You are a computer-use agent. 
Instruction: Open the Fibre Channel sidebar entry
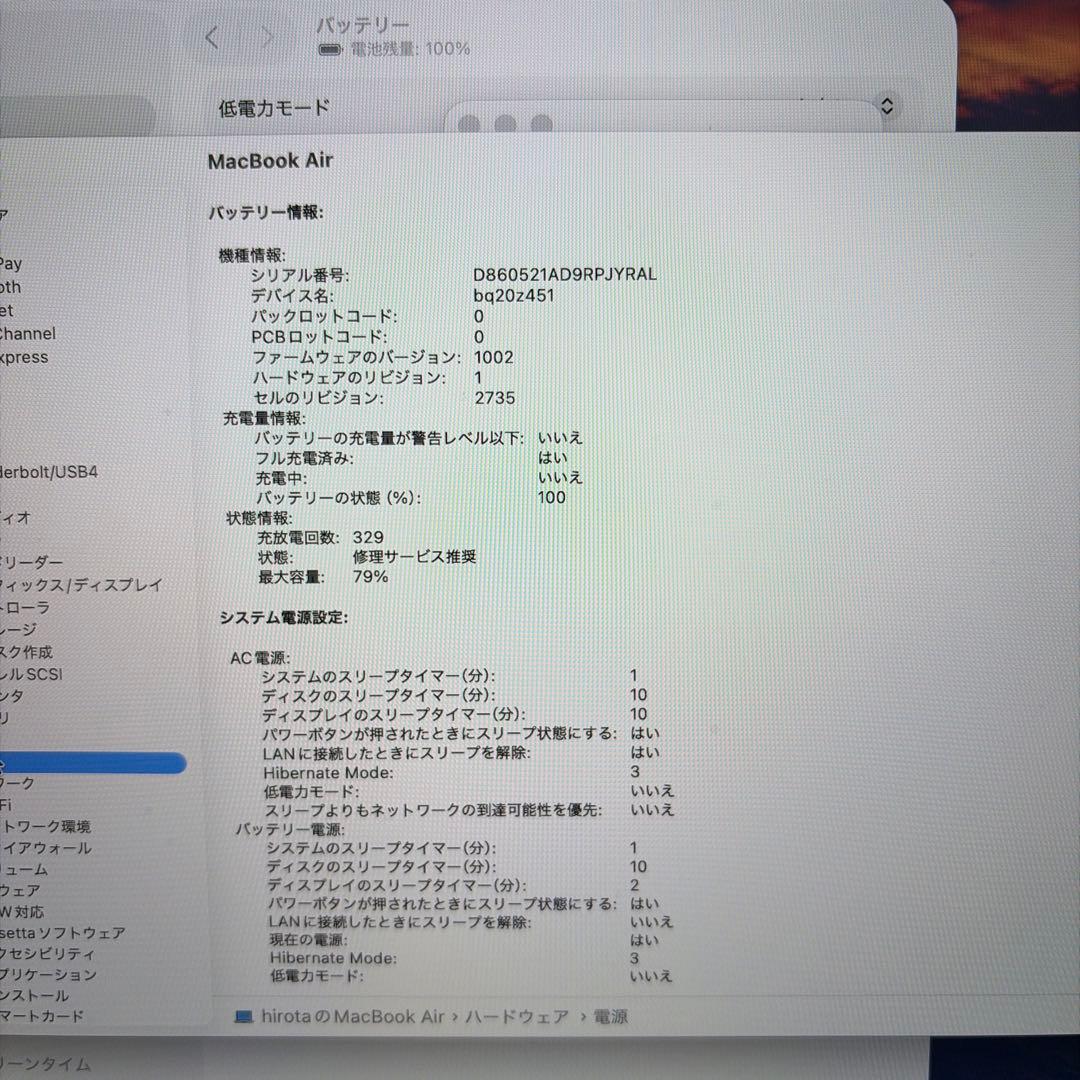click(28, 334)
